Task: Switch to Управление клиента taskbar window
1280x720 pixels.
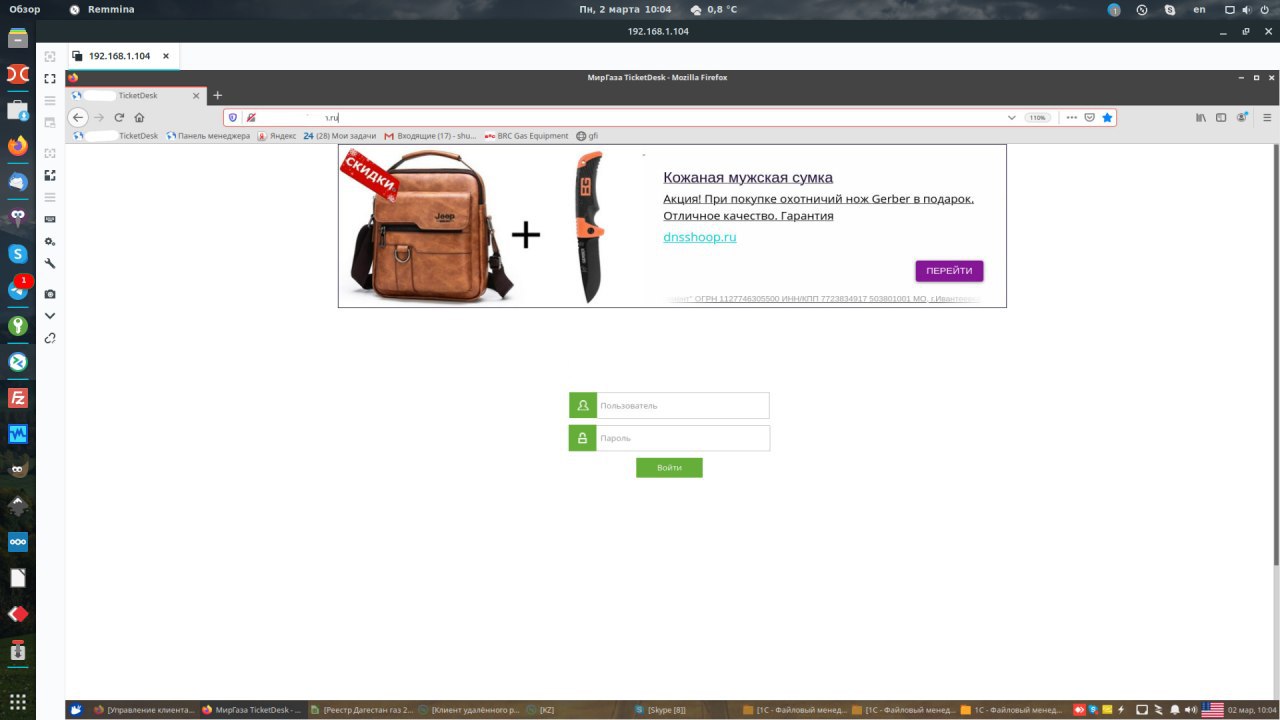Action: coord(144,710)
